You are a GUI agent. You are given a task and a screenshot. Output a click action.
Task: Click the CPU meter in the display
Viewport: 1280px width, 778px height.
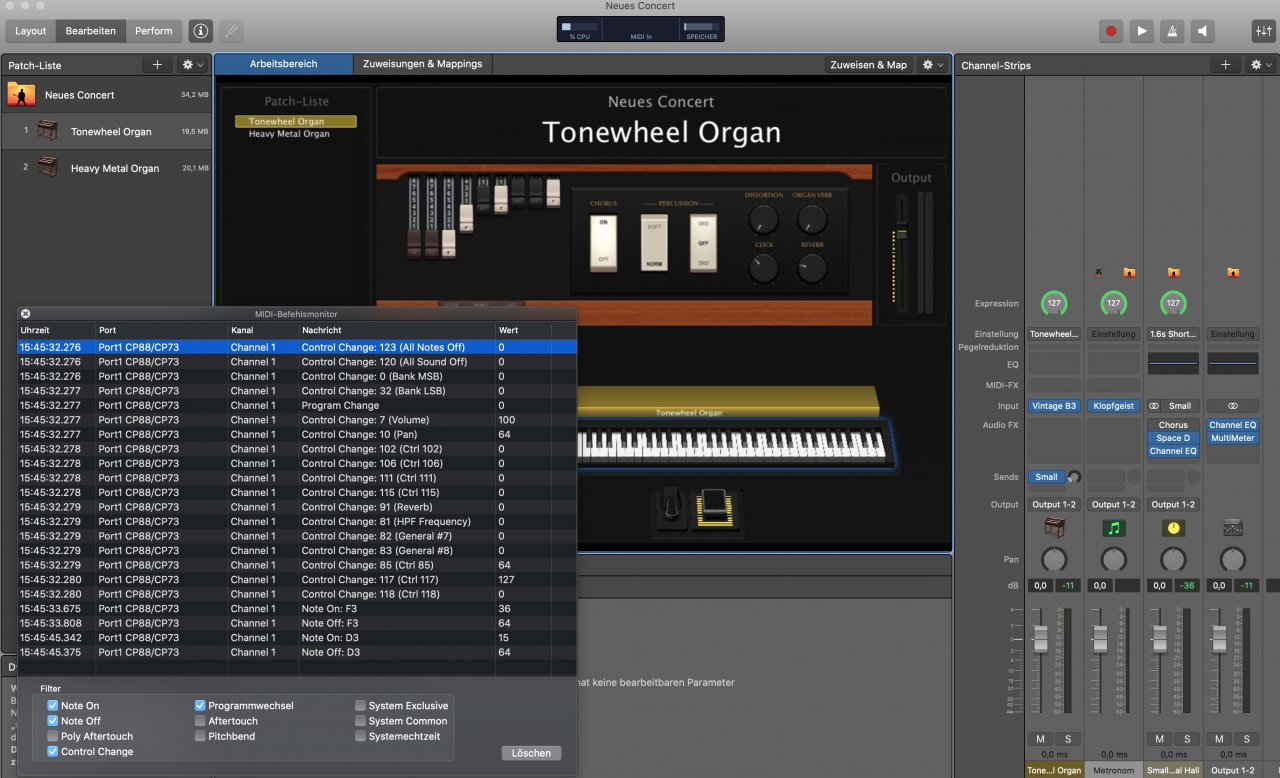coord(579,29)
